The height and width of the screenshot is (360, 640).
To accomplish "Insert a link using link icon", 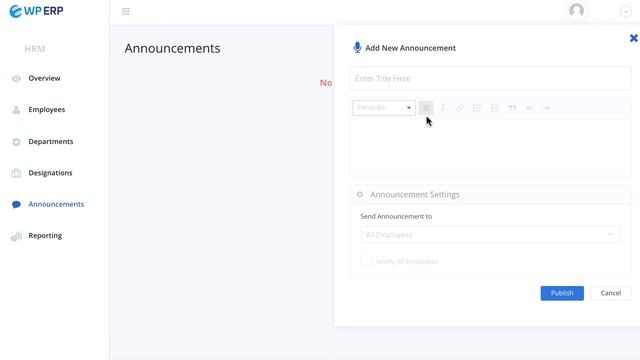I will pos(460,108).
